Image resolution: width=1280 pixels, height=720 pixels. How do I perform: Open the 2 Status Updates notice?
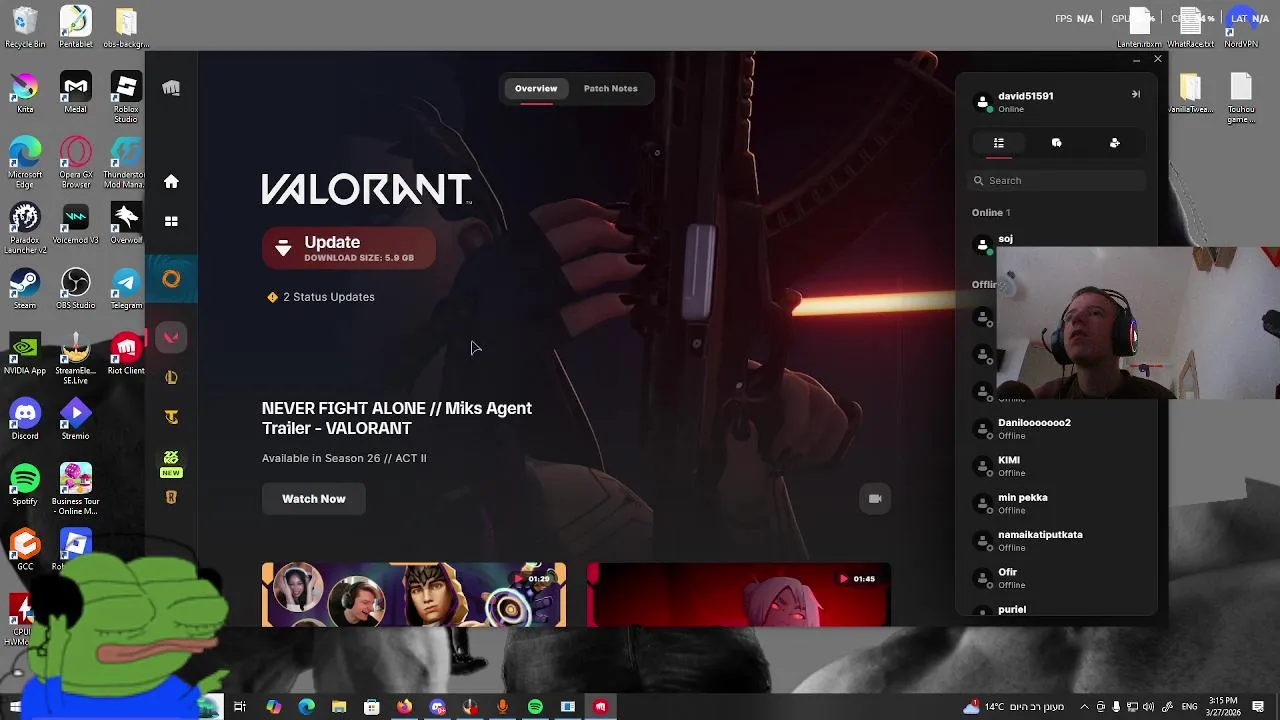pyautogui.click(x=321, y=297)
